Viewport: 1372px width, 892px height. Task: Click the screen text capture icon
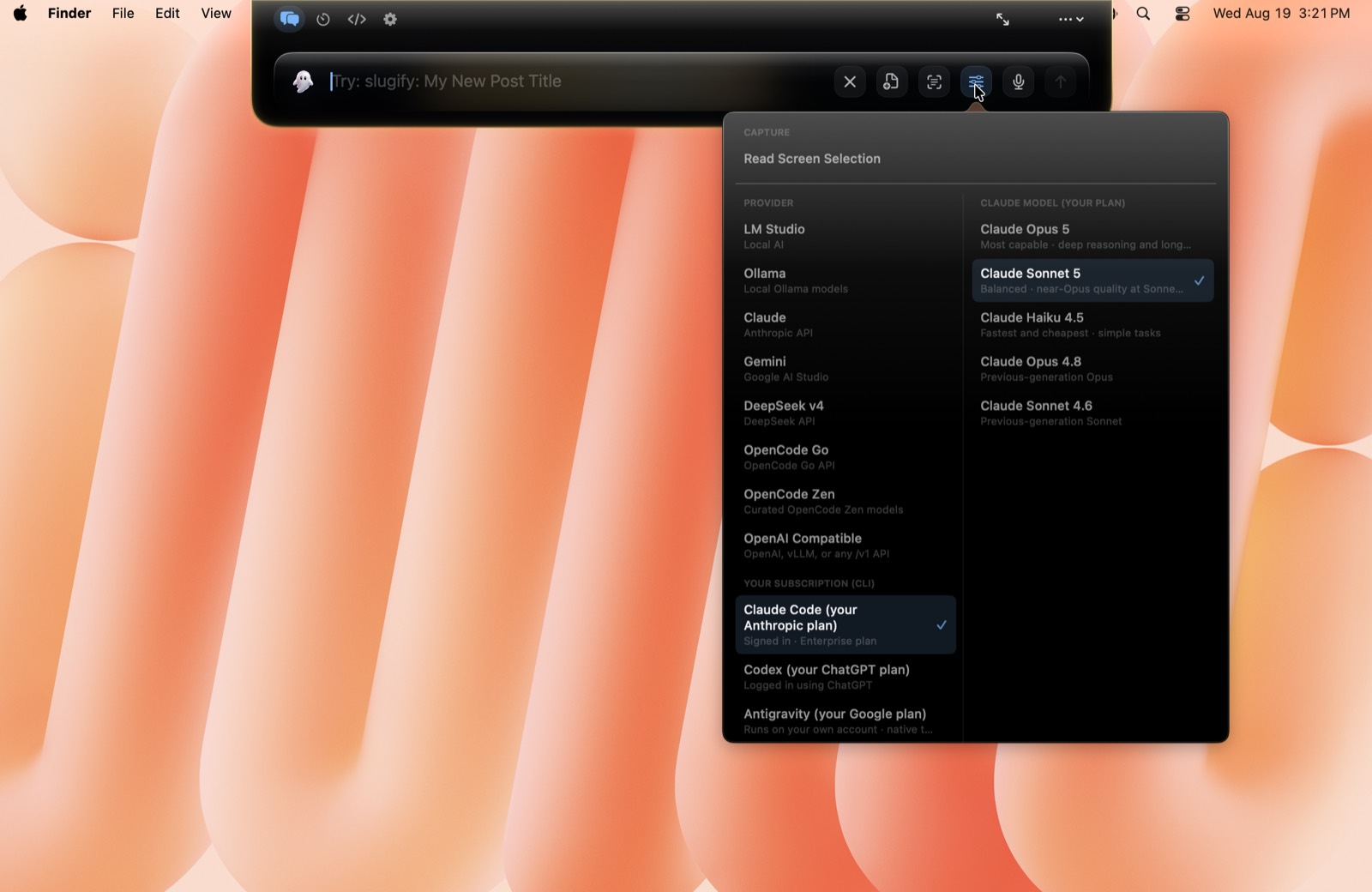coord(934,81)
